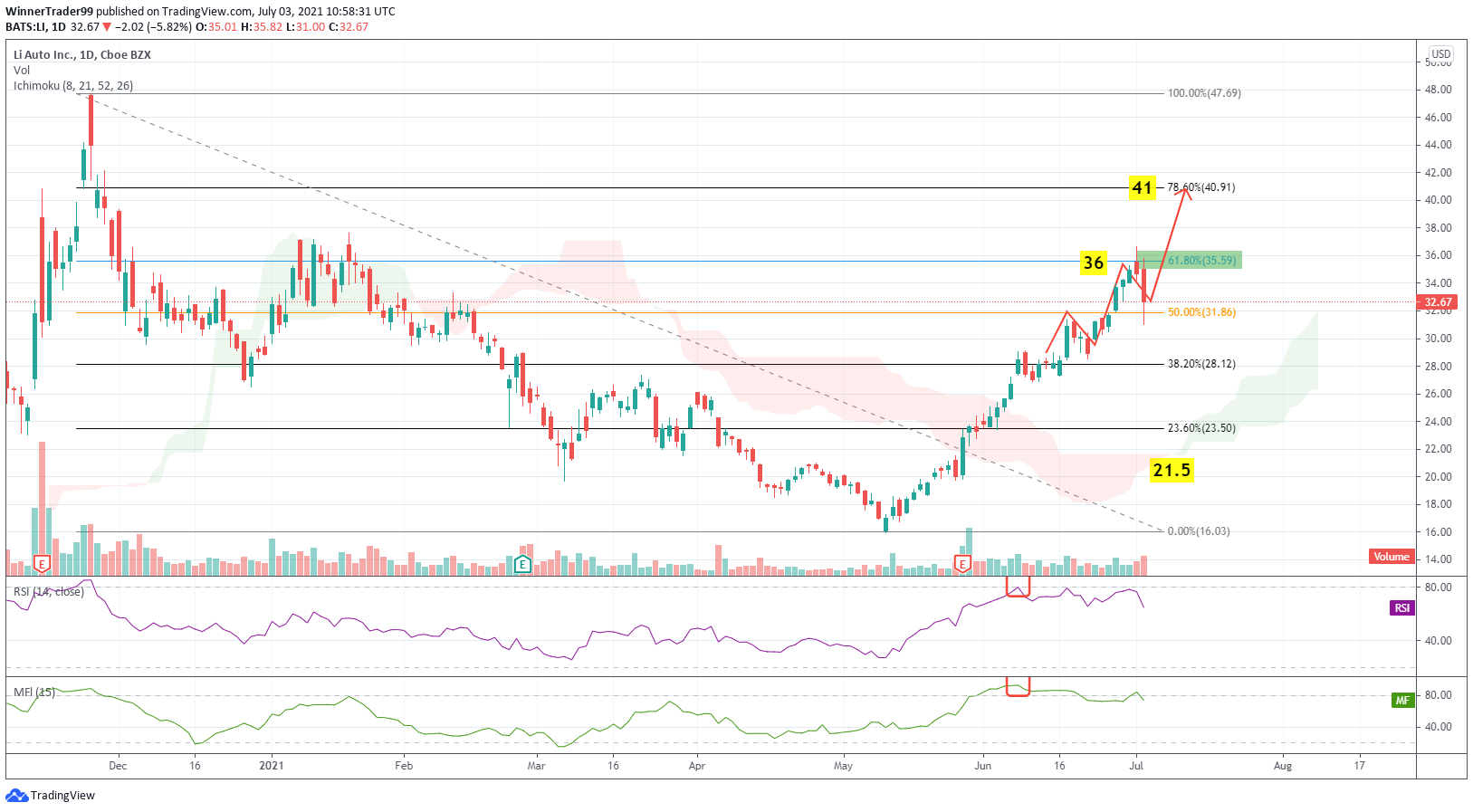
Task: Click the yellow 21.5 support label
Action: click(1172, 470)
